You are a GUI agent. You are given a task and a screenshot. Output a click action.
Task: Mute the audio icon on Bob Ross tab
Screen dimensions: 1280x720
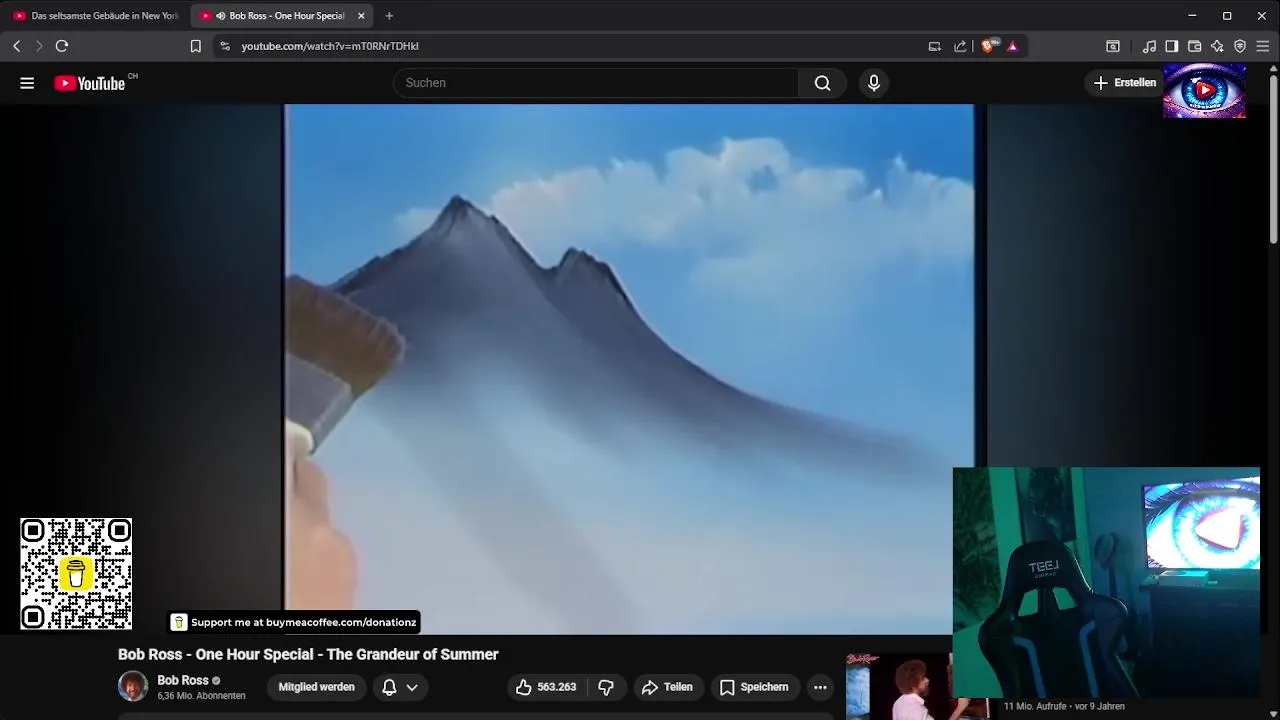(220, 16)
